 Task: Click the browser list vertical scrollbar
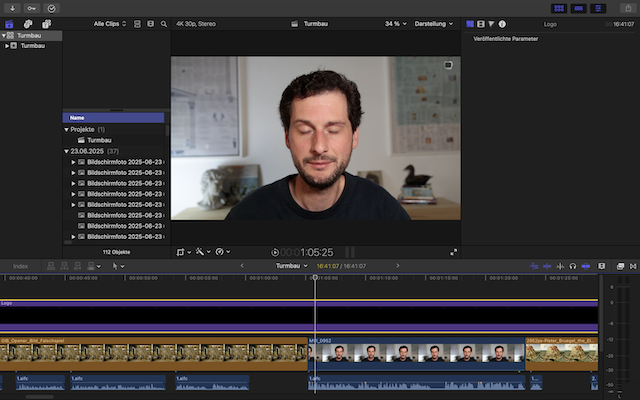pyautogui.click(x=167, y=131)
